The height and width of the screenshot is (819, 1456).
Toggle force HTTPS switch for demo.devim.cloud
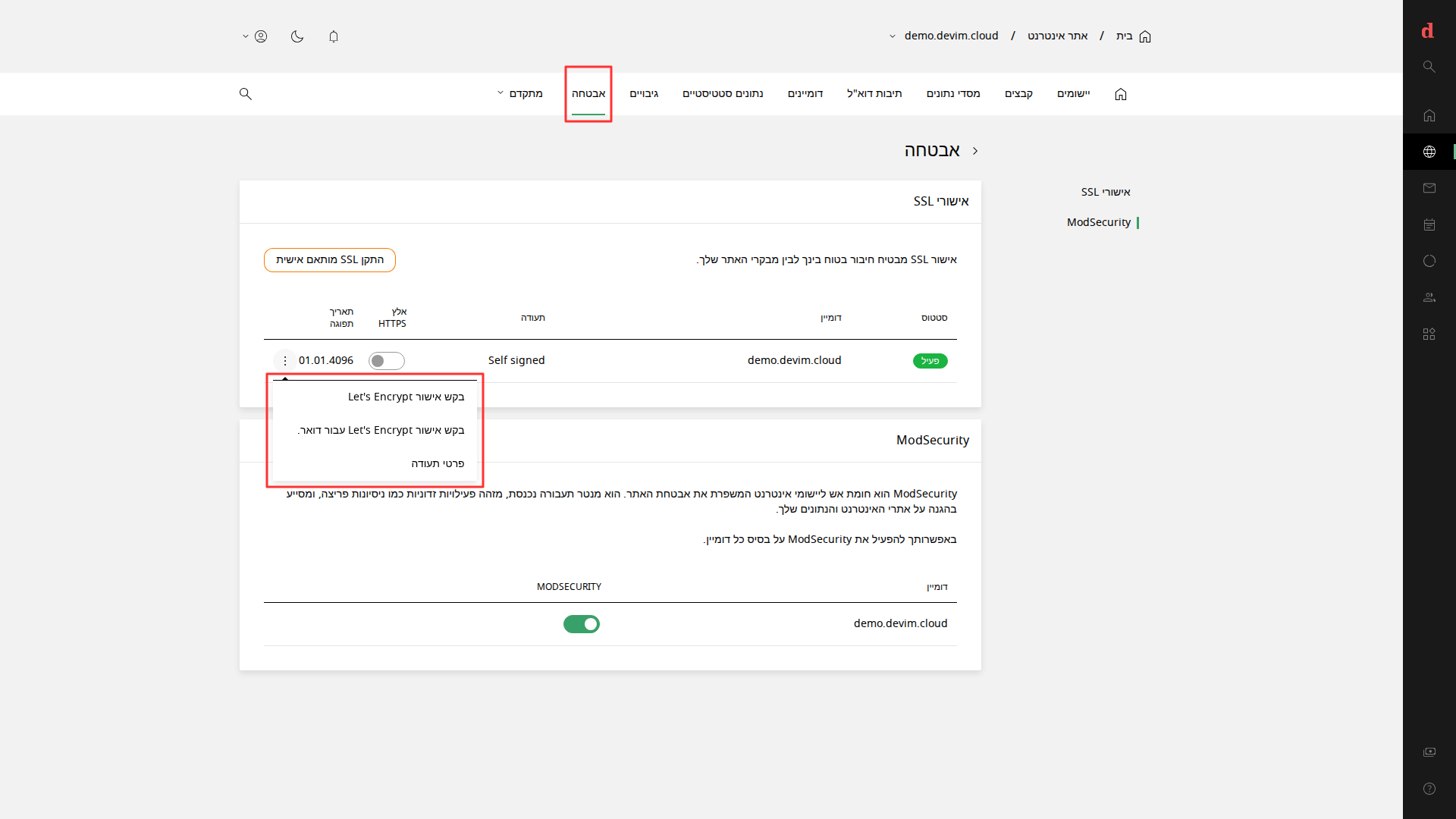tap(387, 361)
